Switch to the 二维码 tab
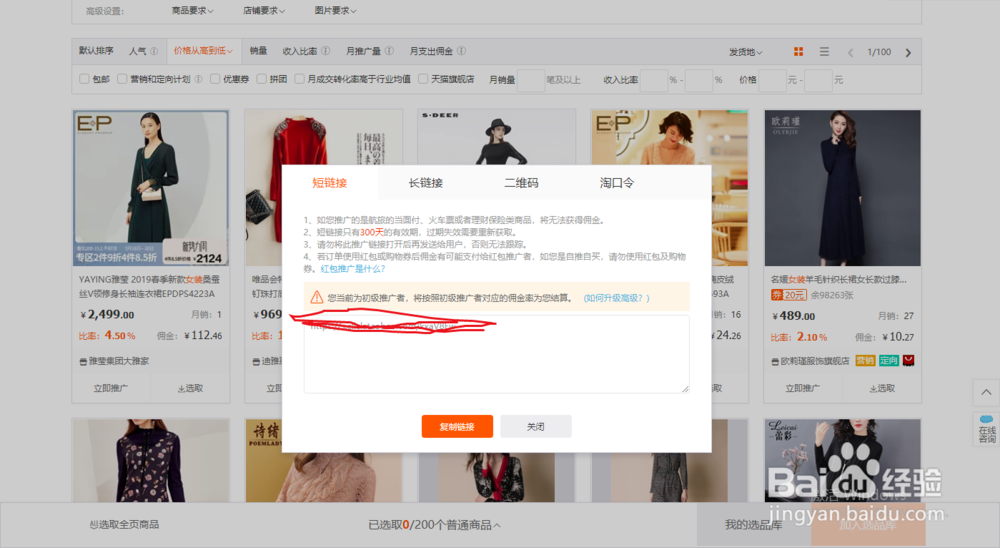Image resolution: width=1000 pixels, height=548 pixels. click(521, 183)
